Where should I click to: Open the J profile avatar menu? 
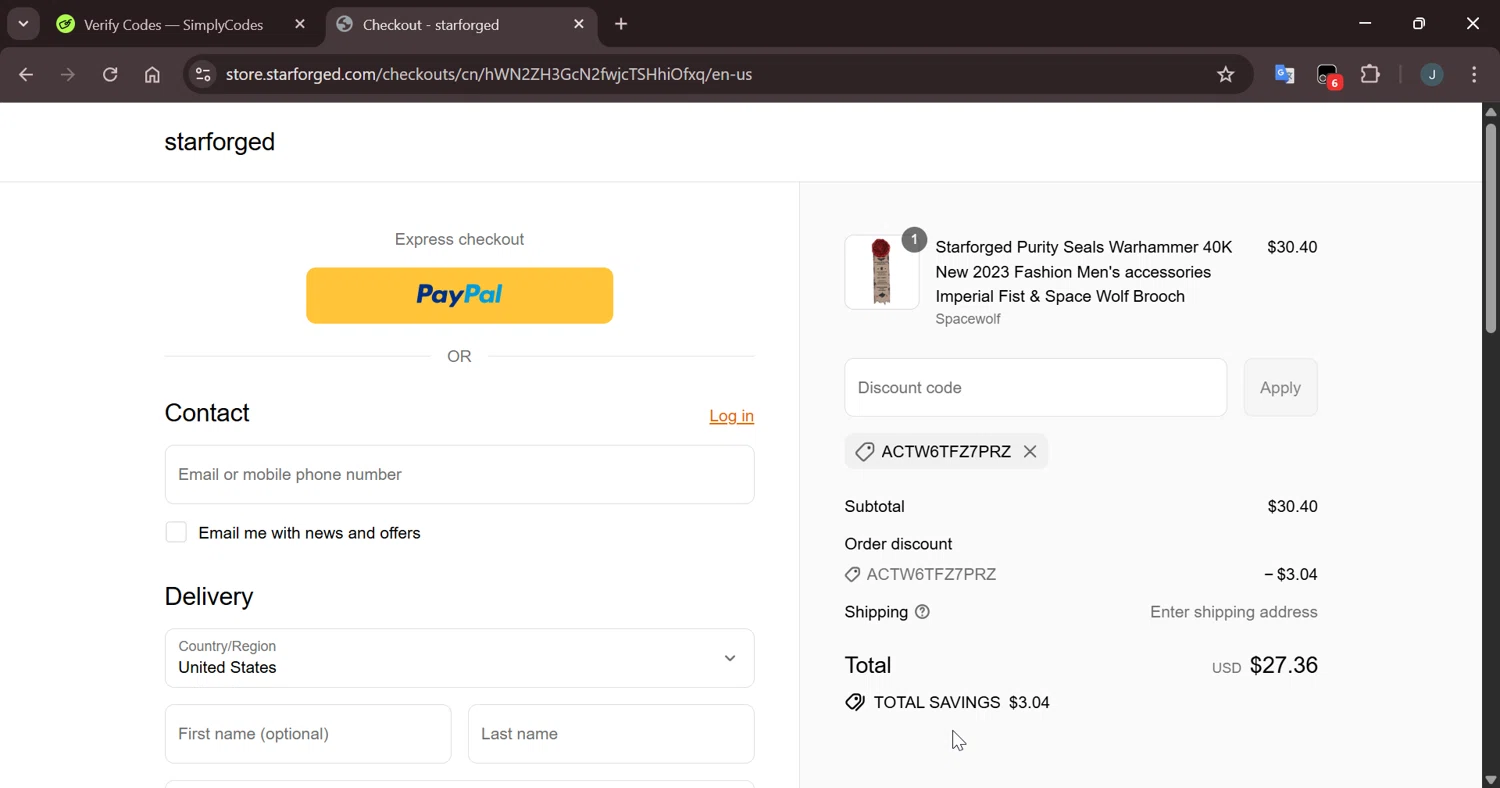click(x=1432, y=74)
